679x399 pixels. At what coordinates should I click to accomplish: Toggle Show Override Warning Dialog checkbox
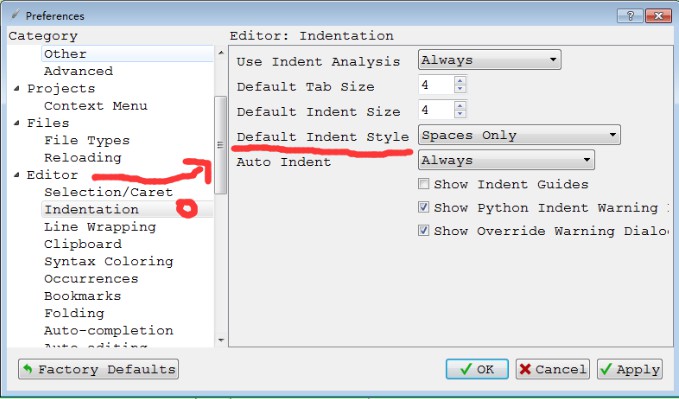424,231
